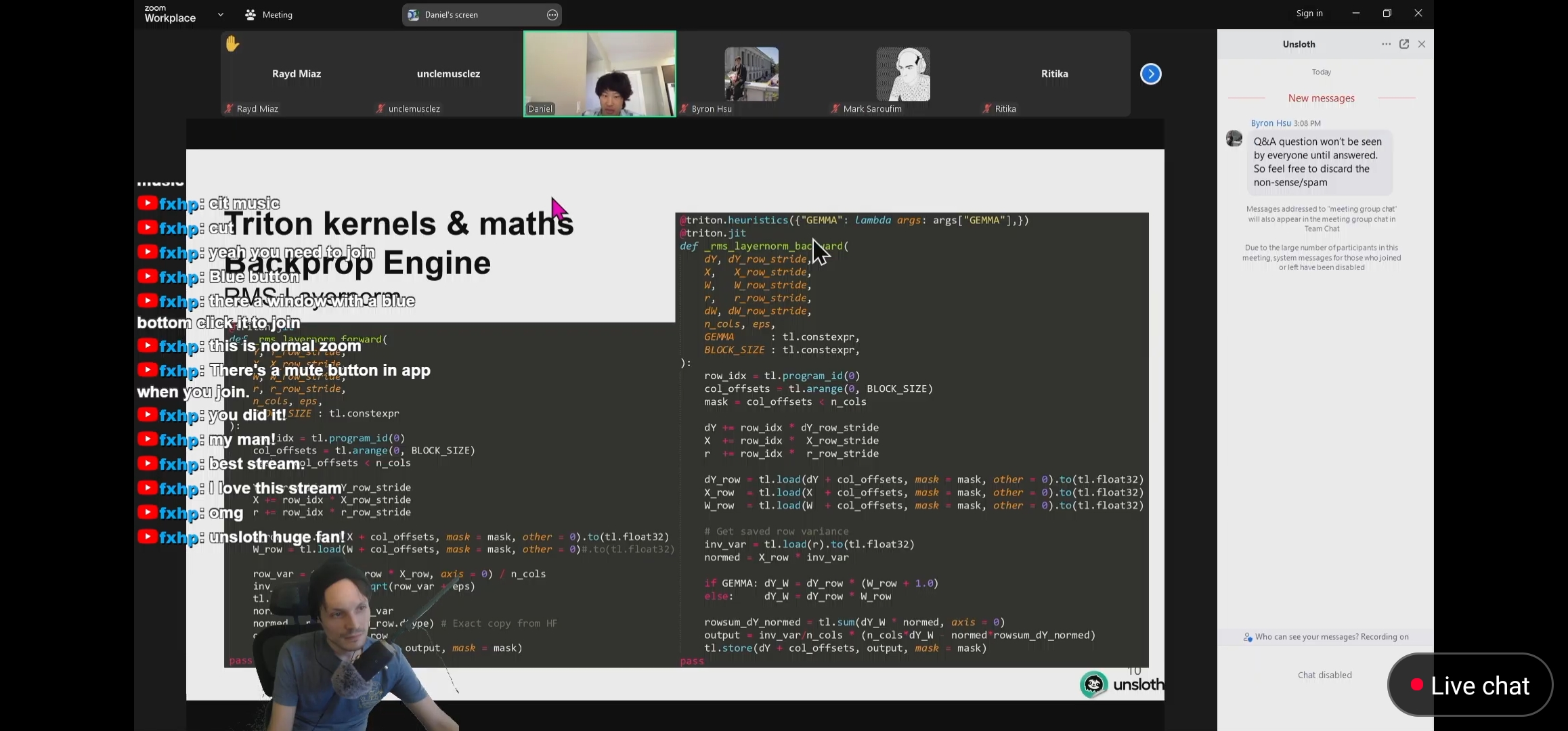The image size is (1568, 731).
Task: Close the Unsloth chat panel
Action: click(x=1422, y=44)
